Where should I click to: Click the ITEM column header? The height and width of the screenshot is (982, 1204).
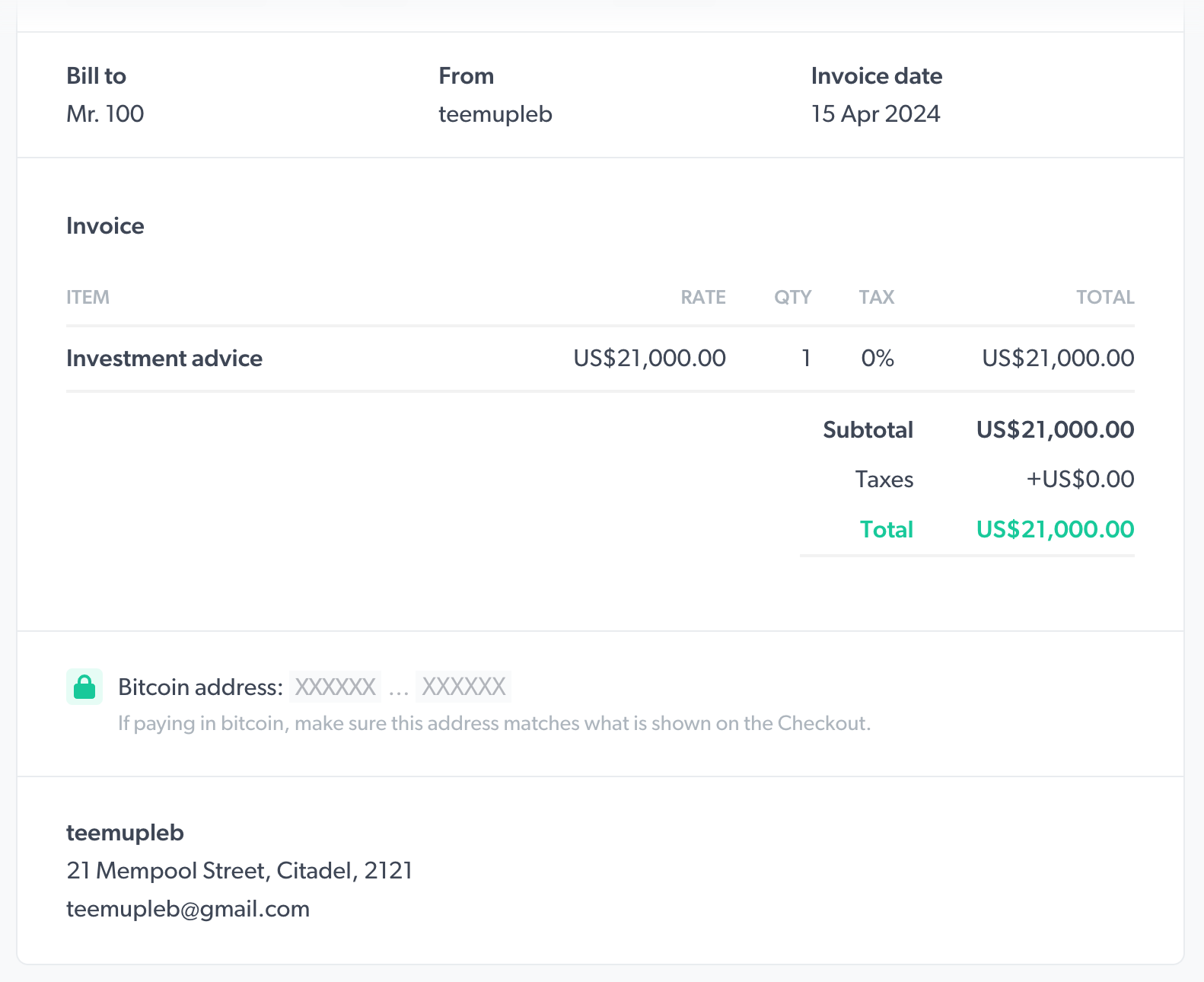88,297
